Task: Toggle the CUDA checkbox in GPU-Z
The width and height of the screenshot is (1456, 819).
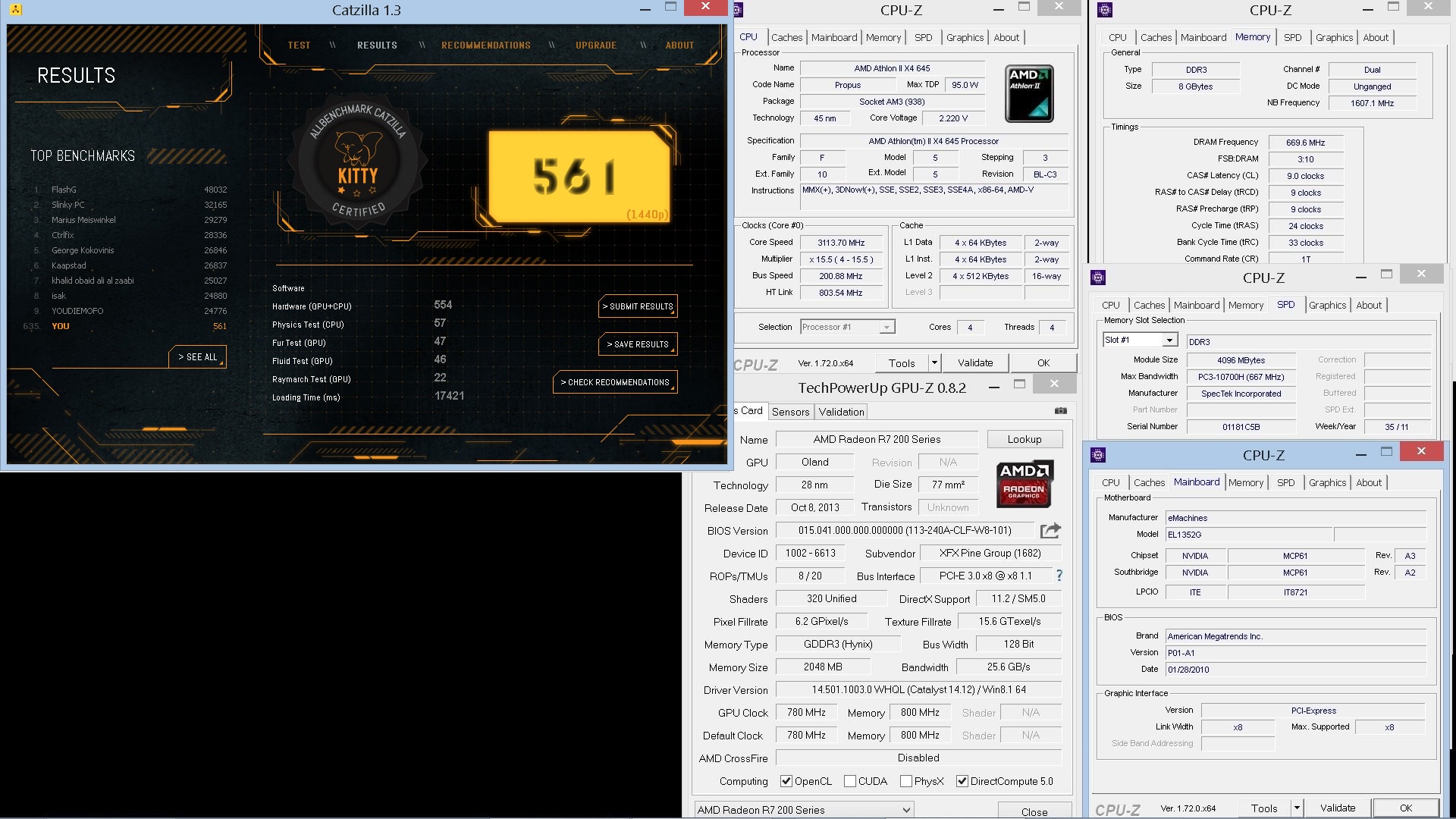Action: coord(850,781)
